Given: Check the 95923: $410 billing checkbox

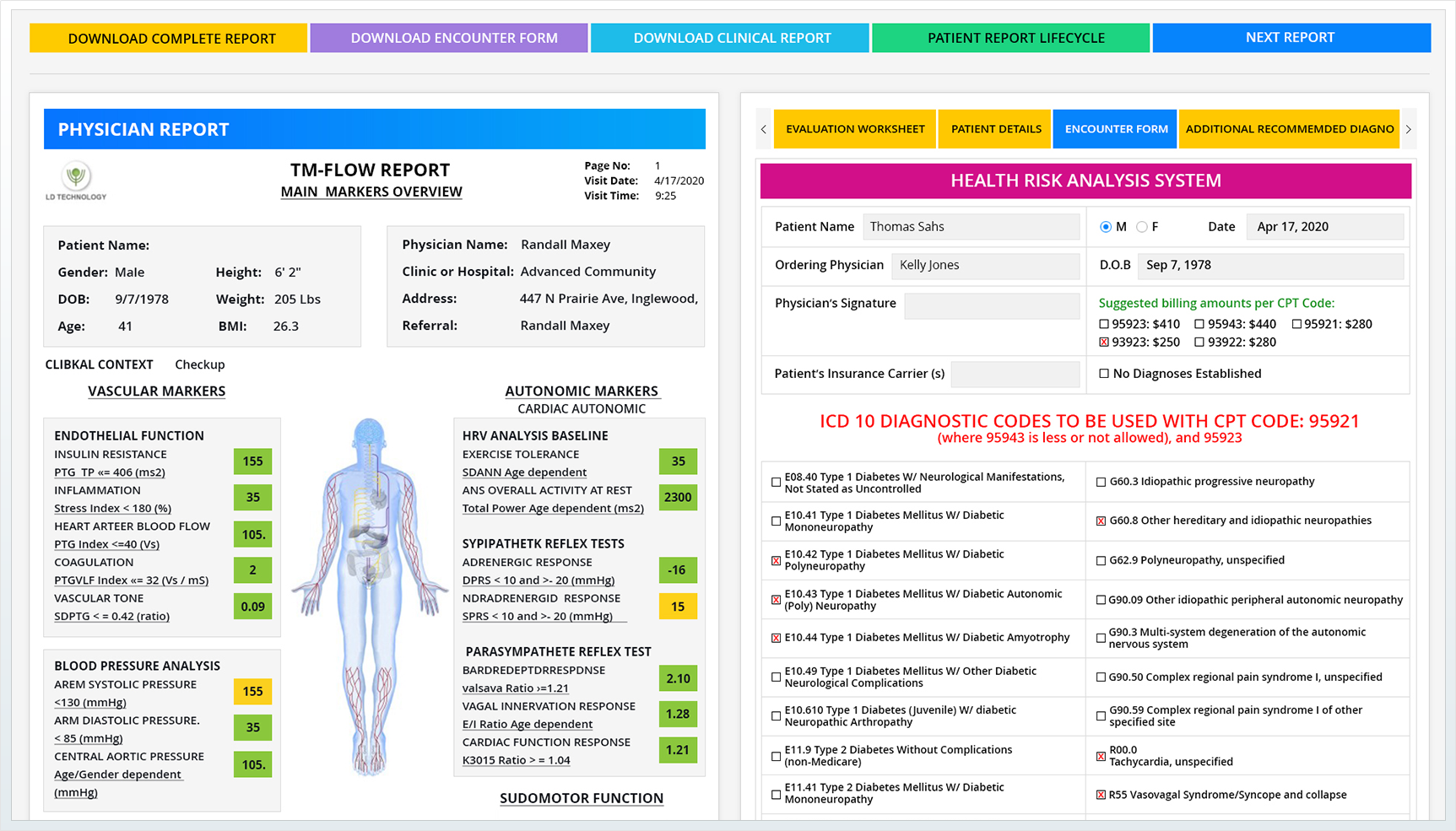Looking at the screenshot, I should tap(1104, 324).
